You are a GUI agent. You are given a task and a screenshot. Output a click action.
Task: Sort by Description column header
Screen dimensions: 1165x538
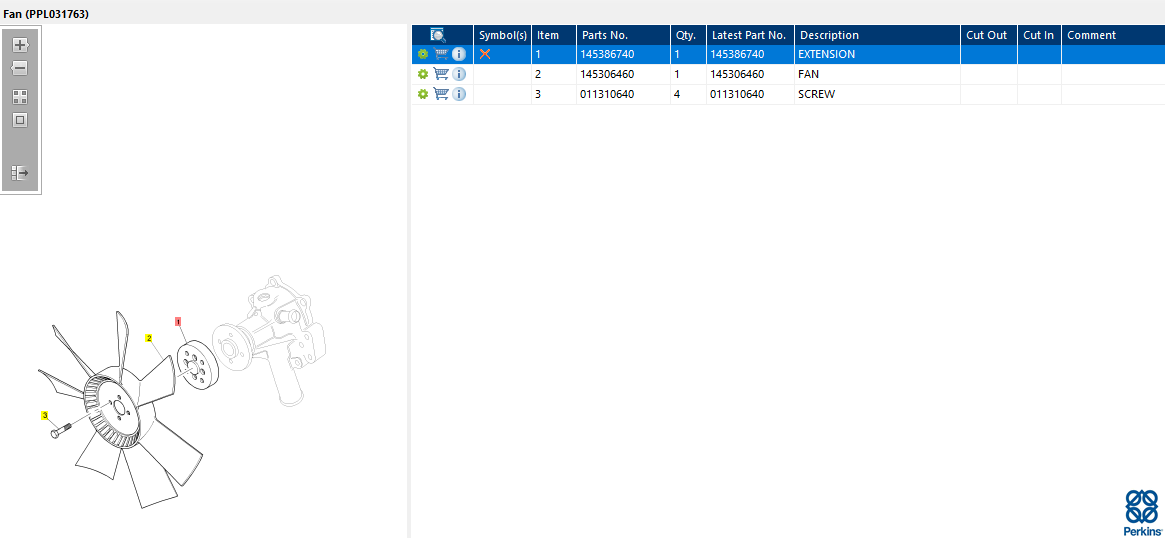pyautogui.click(x=877, y=35)
